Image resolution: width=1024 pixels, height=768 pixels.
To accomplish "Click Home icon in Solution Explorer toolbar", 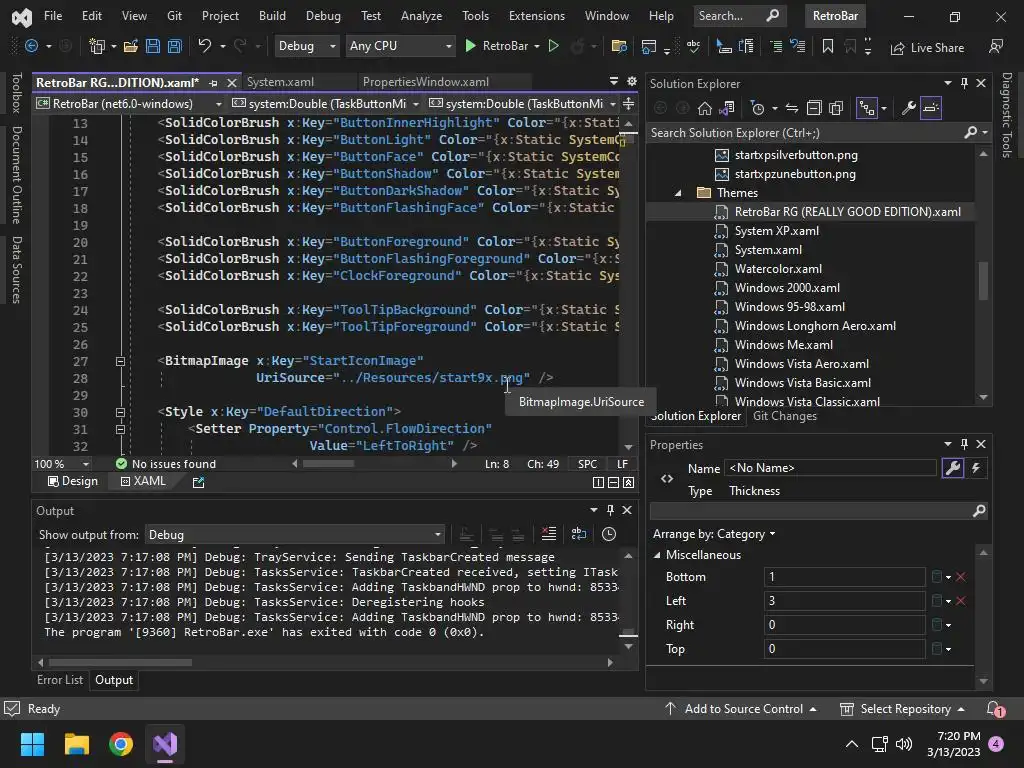I will pos(705,108).
